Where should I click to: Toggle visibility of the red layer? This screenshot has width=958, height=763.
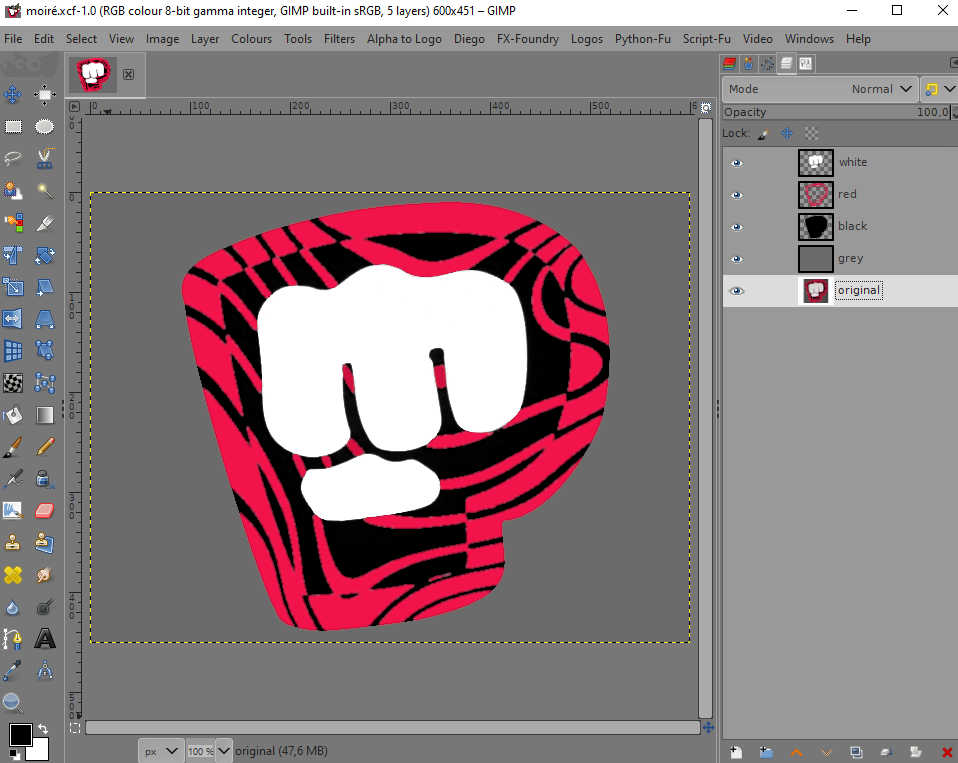click(x=737, y=195)
